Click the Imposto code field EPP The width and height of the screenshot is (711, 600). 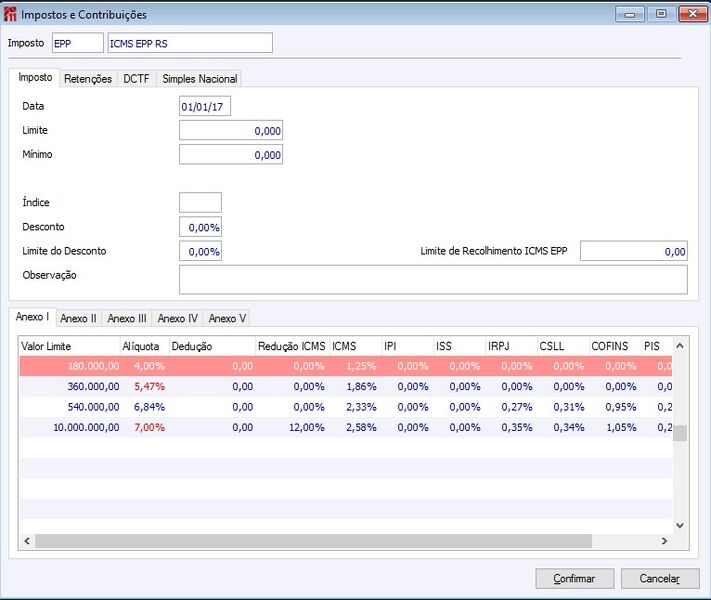click(78, 43)
